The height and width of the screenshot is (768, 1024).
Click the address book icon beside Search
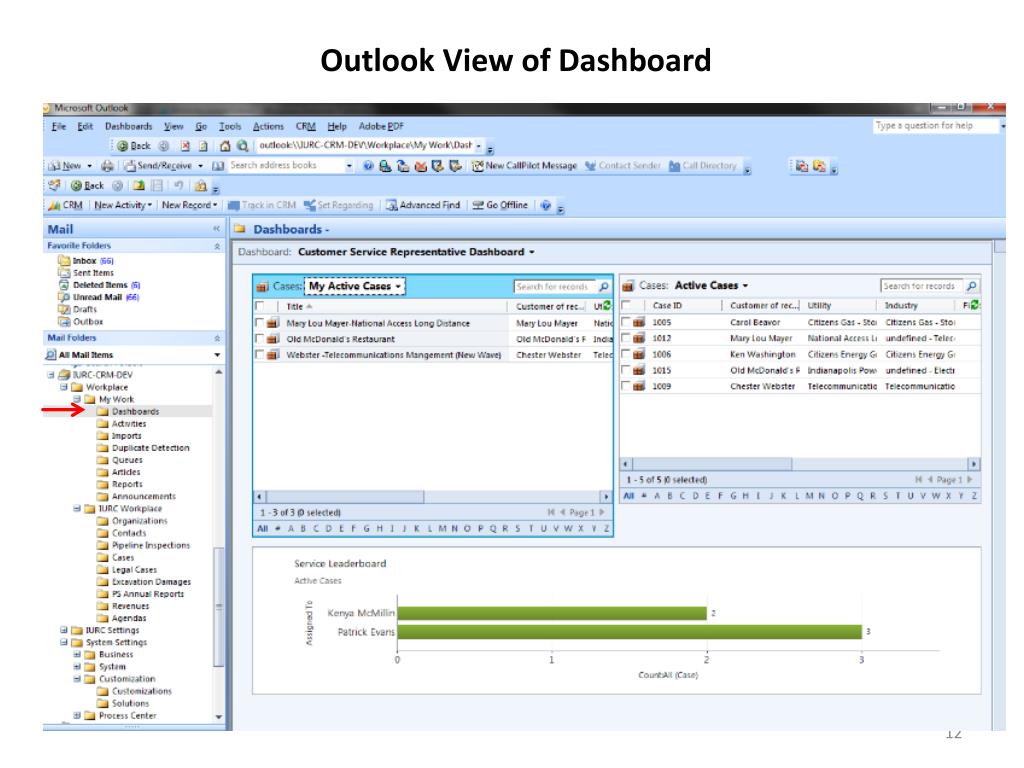[218, 166]
